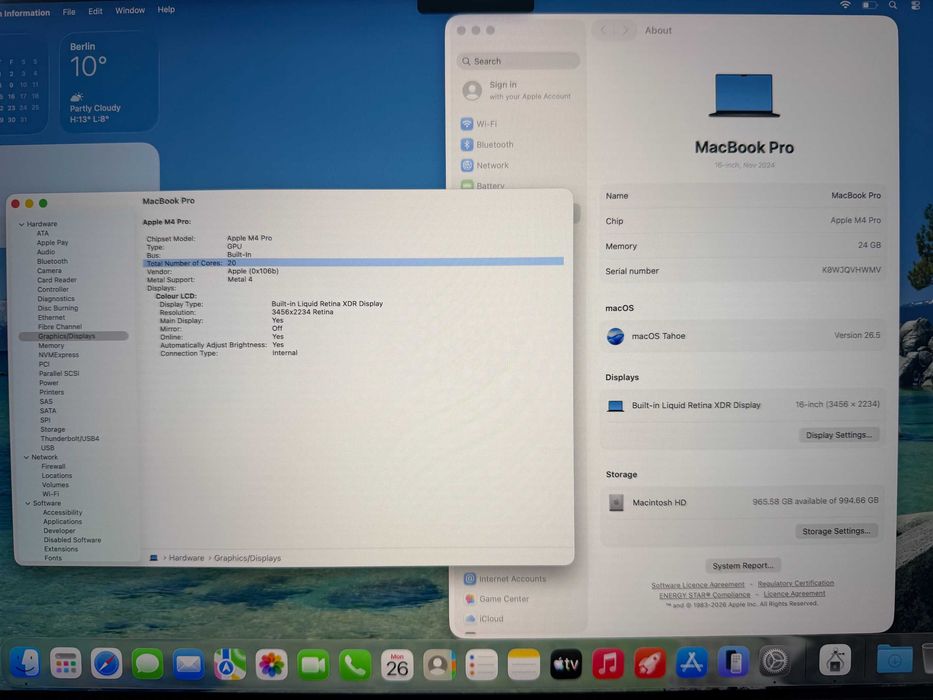Collapse the Hardware section in System Information
The height and width of the screenshot is (700, 933).
[21, 224]
